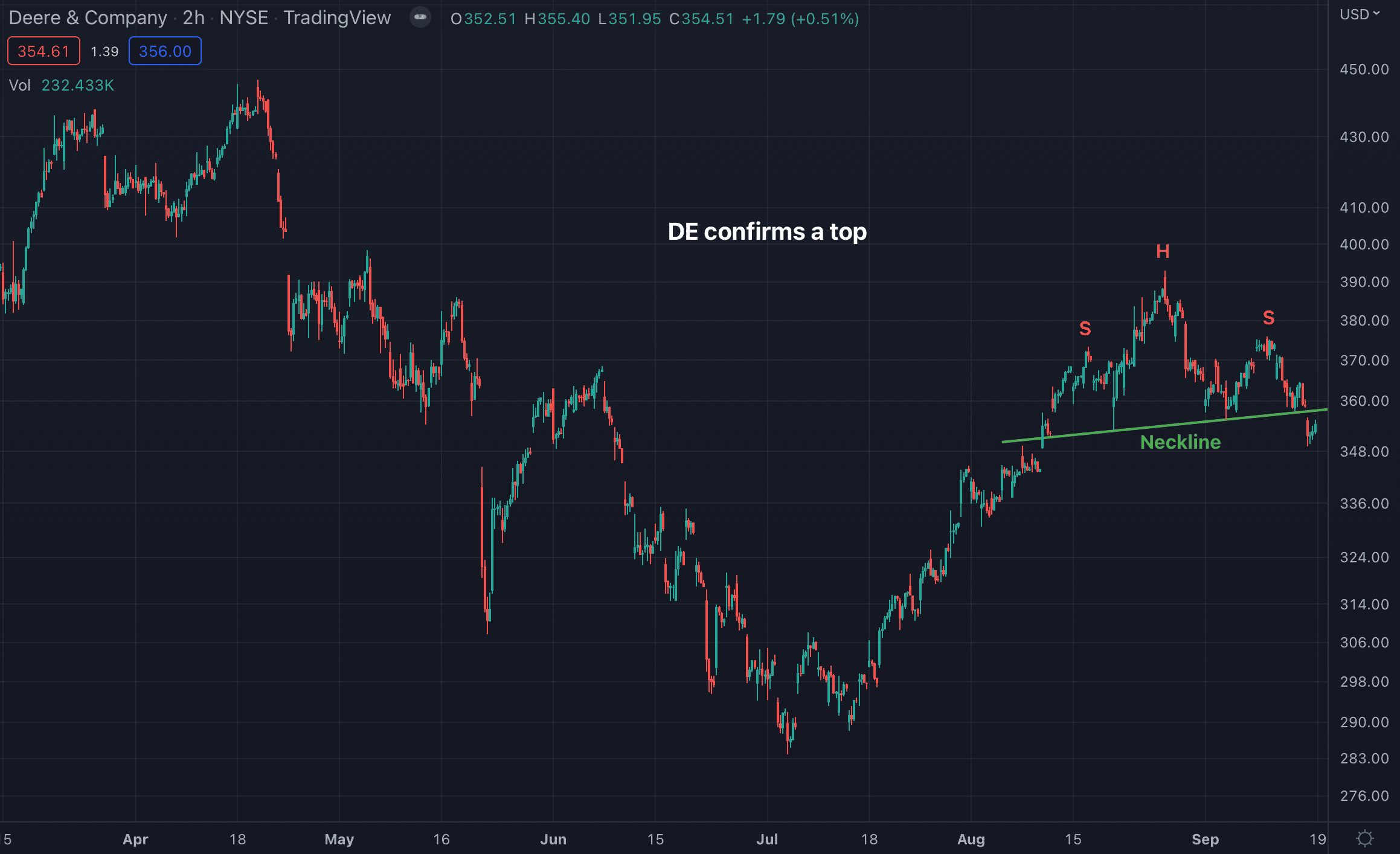Image resolution: width=1400 pixels, height=854 pixels.
Task: Click the 348.00 price axis label
Action: [x=1364, y=452]
